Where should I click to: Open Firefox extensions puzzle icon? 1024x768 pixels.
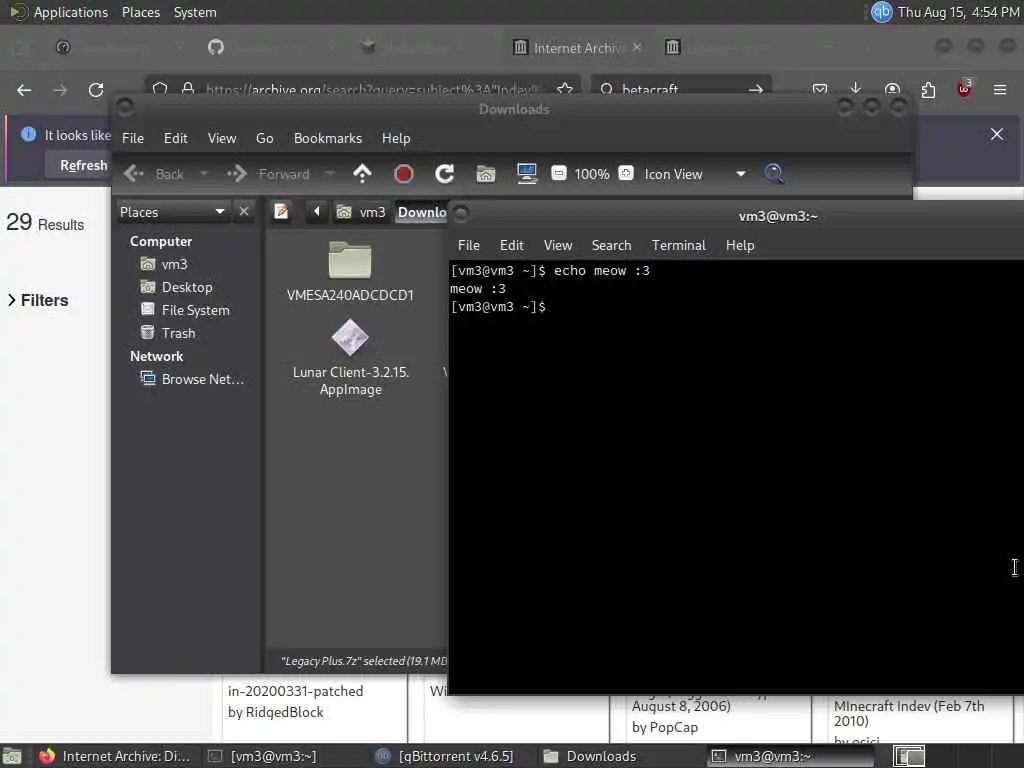(x=928, y=90)
